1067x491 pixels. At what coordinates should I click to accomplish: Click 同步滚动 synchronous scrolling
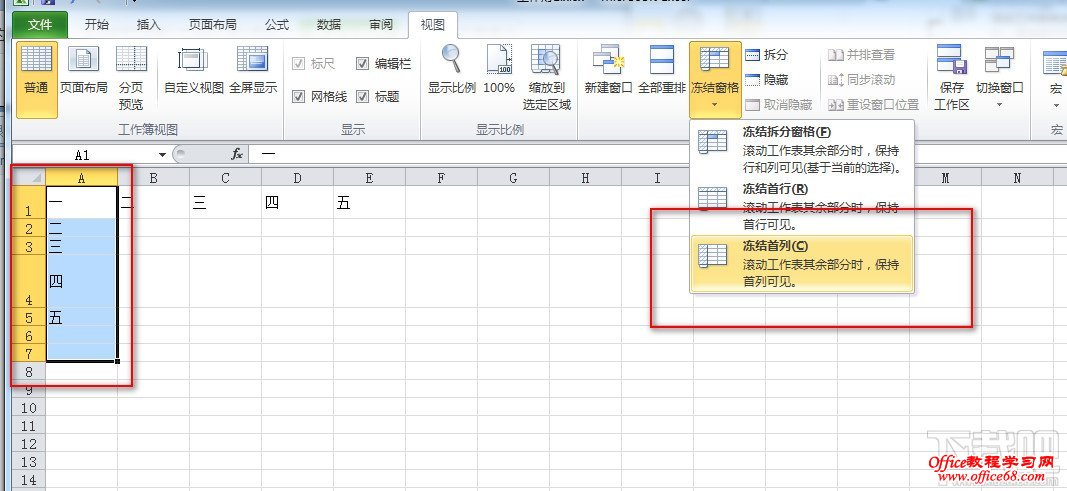861,80
